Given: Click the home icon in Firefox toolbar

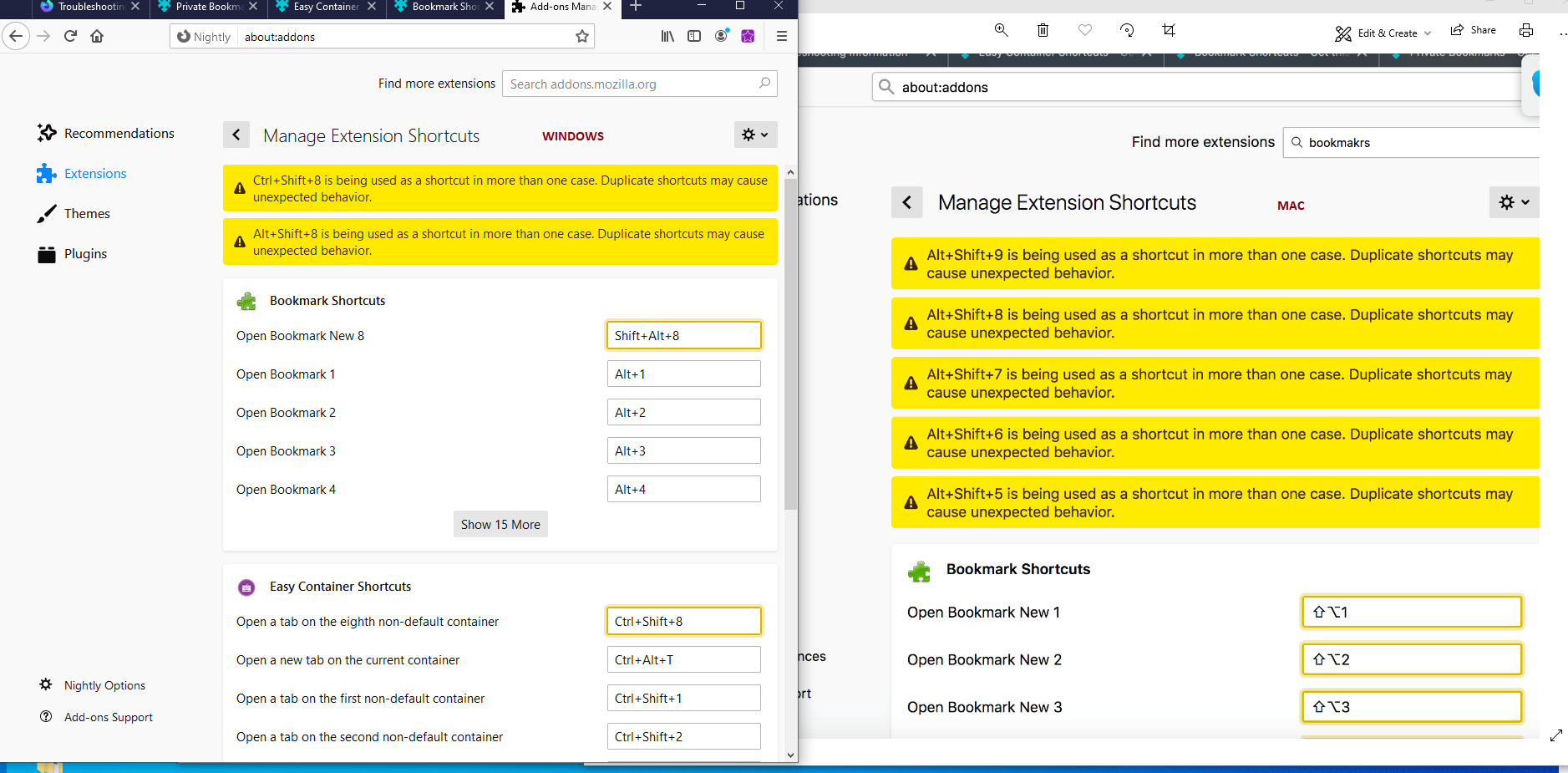Looking at the screenshot, I should pos(97,36).
